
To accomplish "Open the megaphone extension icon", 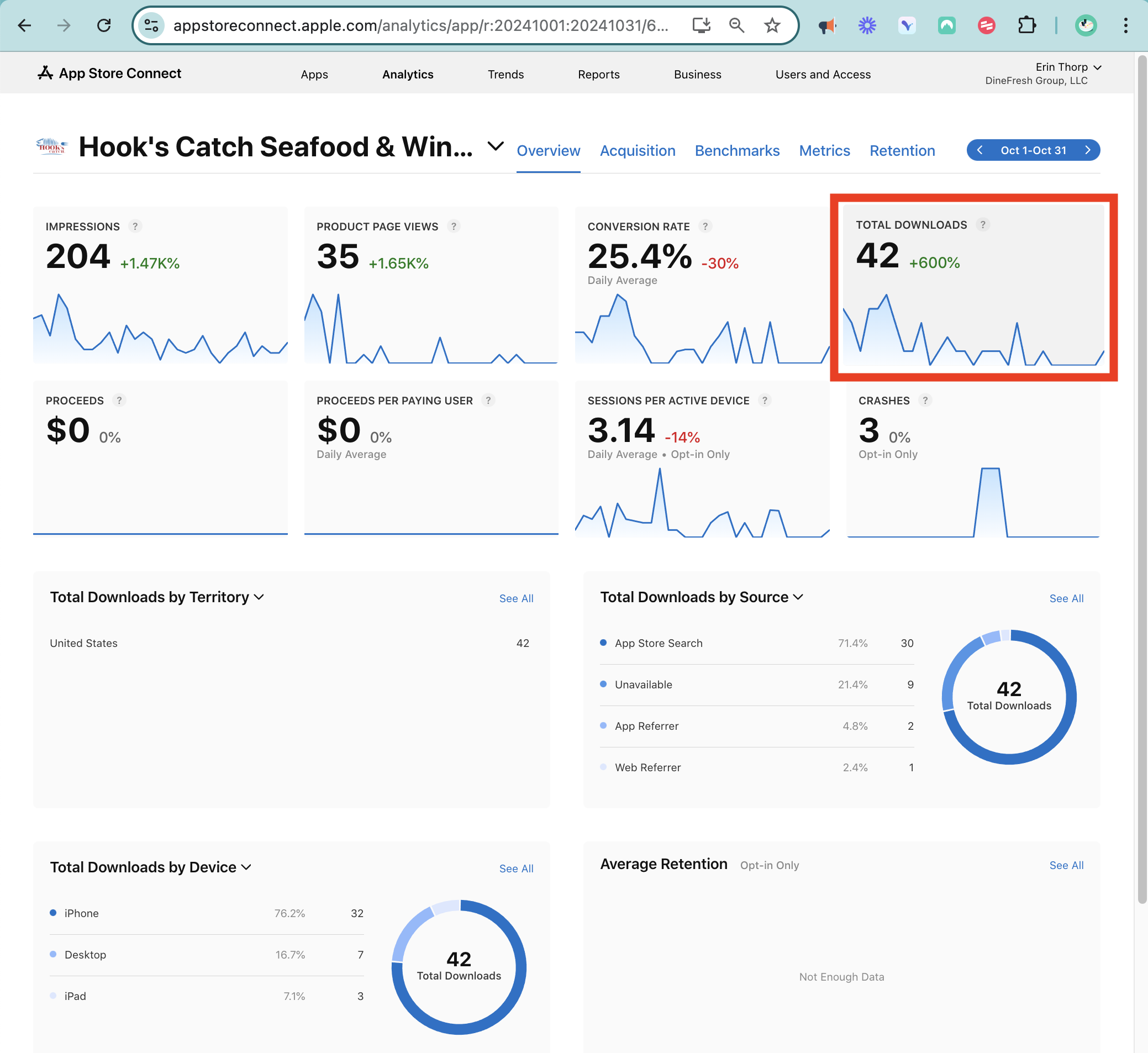I will (826, 25).
